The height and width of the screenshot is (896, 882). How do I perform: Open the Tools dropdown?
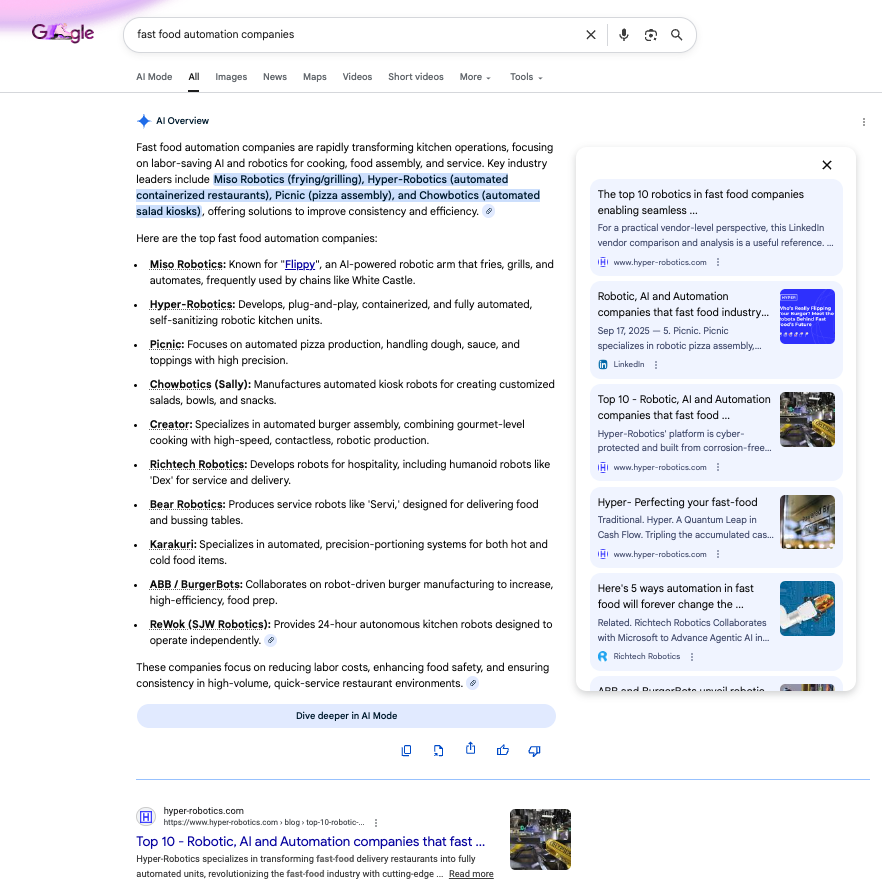click(526, 77)
